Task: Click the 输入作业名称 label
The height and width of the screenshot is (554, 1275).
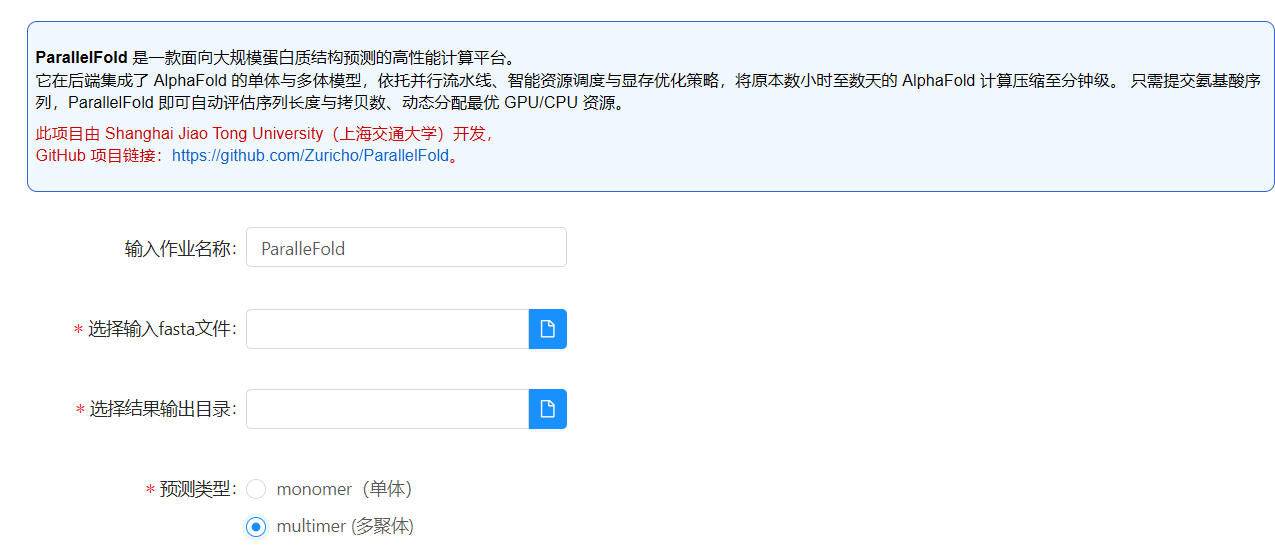Action: pyautogui.click(x=180, y=249)
